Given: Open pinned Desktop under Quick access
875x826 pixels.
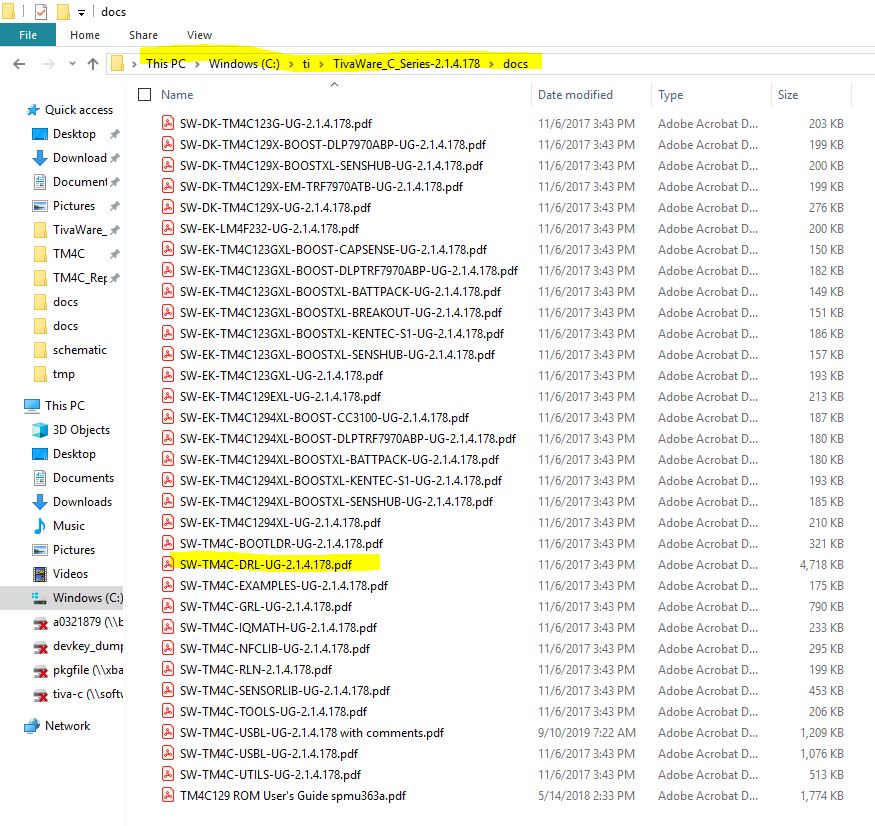Looking at the screenshot, I should [x=74, y=134].
